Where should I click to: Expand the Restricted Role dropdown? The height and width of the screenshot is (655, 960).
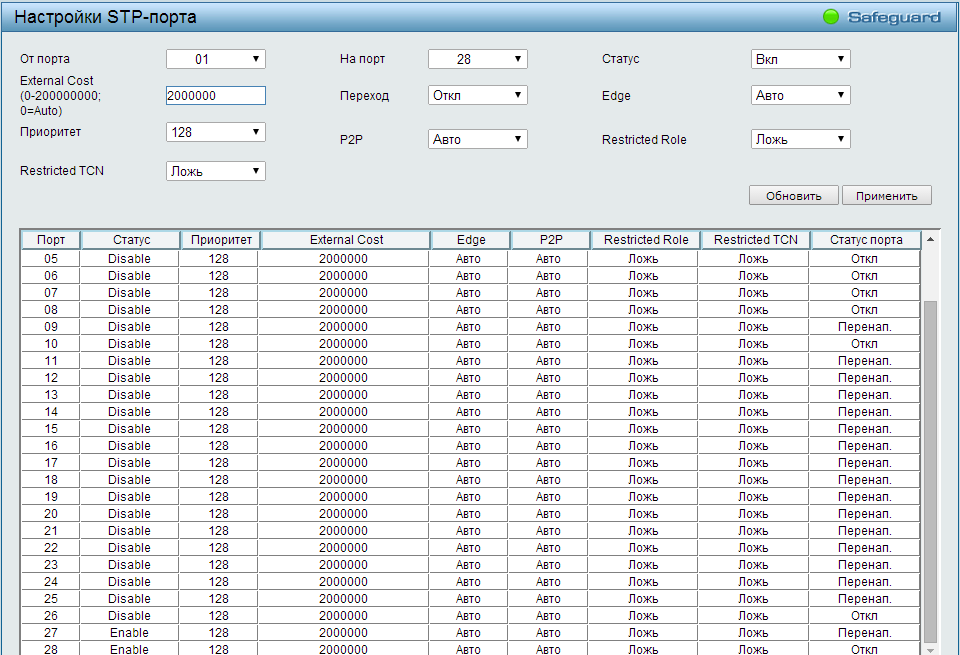800,139
